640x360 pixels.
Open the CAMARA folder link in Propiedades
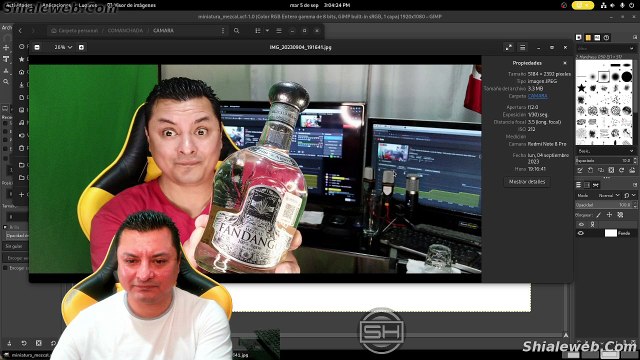point(538,96)
